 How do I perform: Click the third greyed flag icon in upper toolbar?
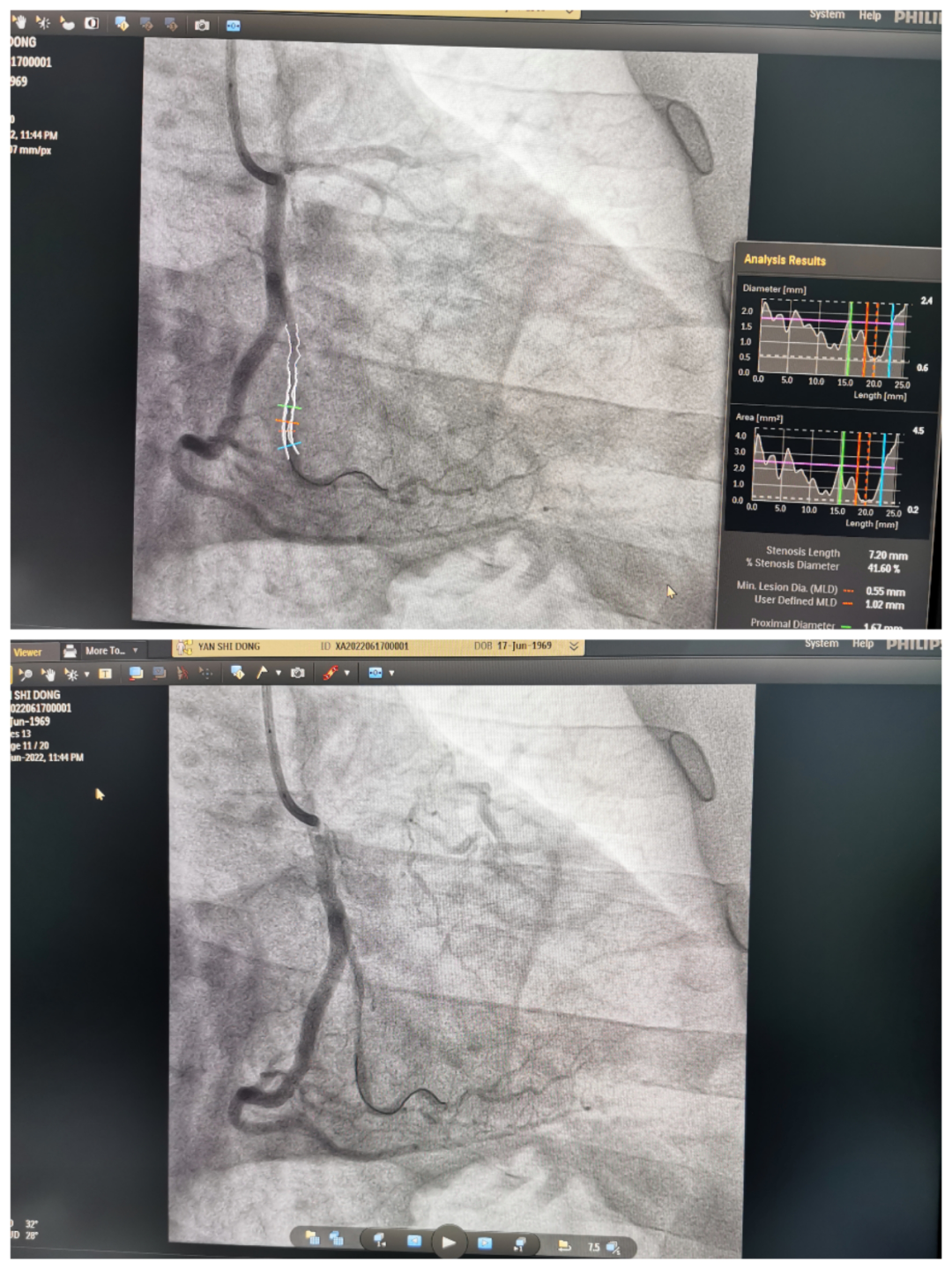(171, 24)
